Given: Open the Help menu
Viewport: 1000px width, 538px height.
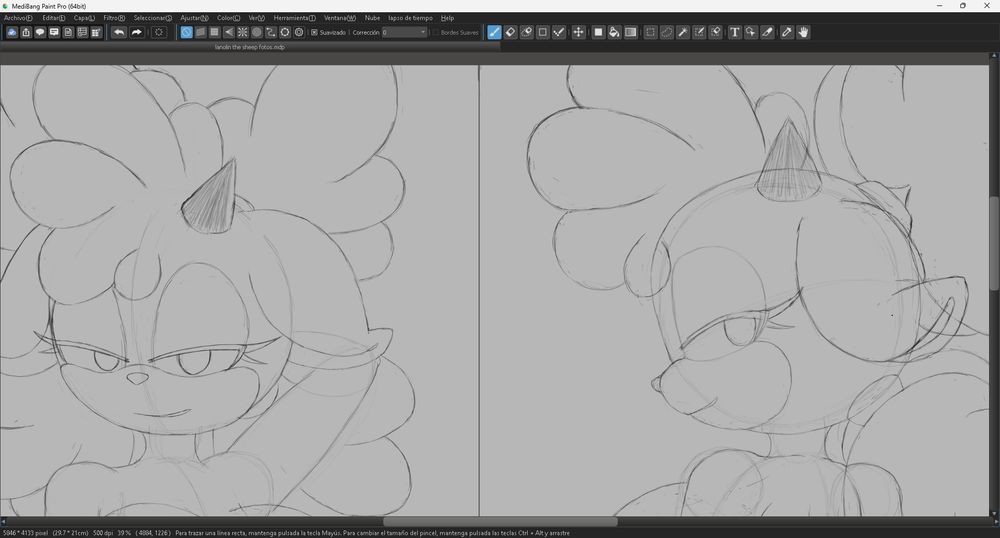Looking at the screenshot, I should [447, 18].
